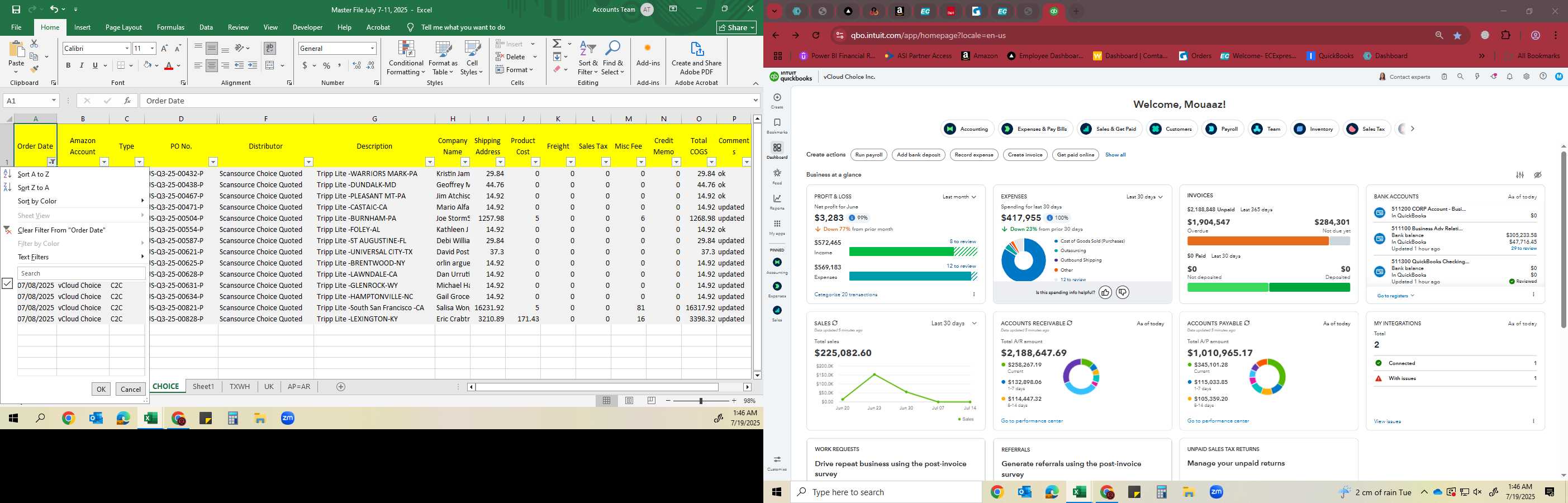Toggle the first 07/08/2025 filter checkbox
The height and width of the screenshot is (503, 1568).
pos(7,284)
